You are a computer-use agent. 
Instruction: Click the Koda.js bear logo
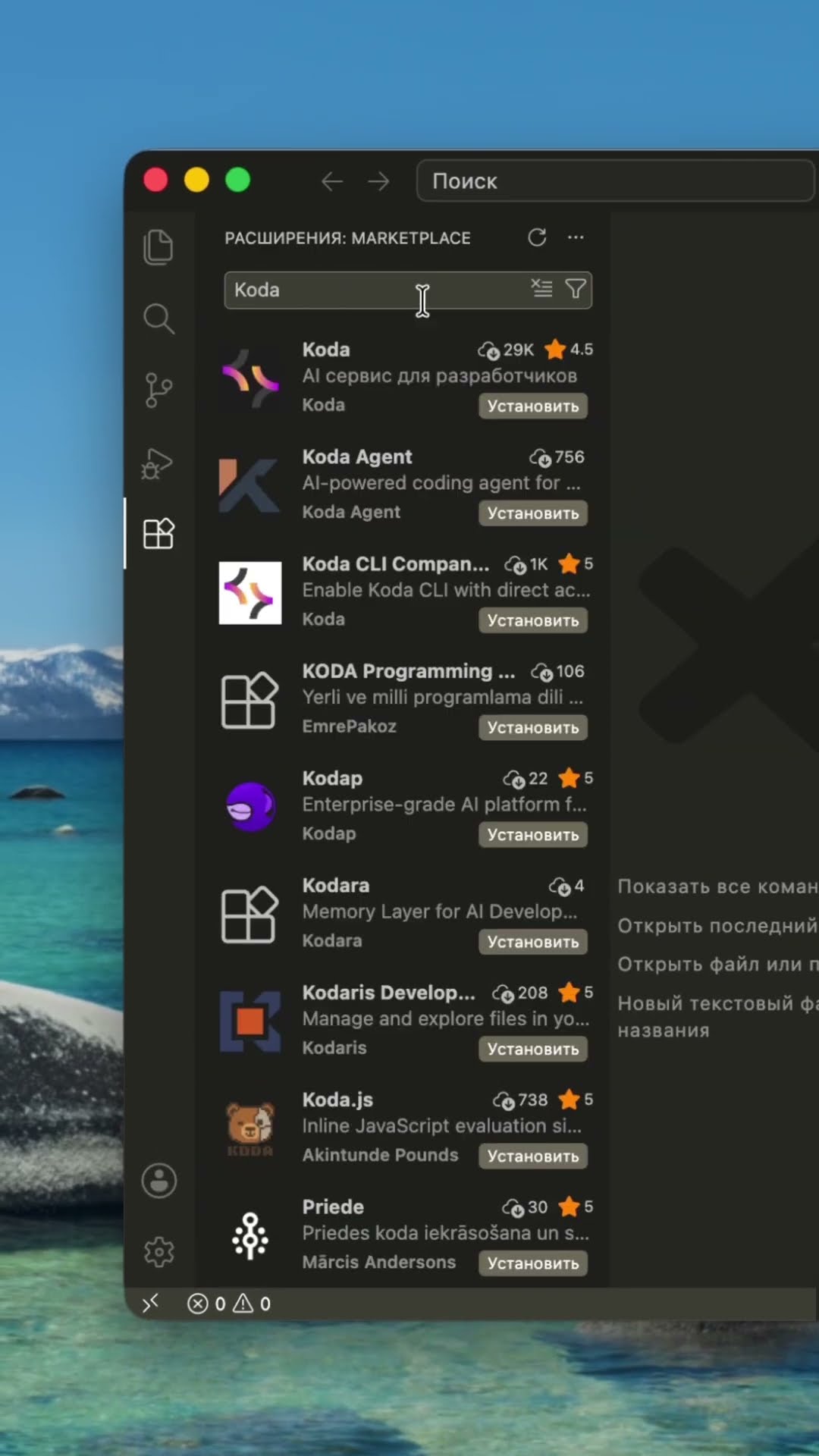click(x=250, y=1128)
